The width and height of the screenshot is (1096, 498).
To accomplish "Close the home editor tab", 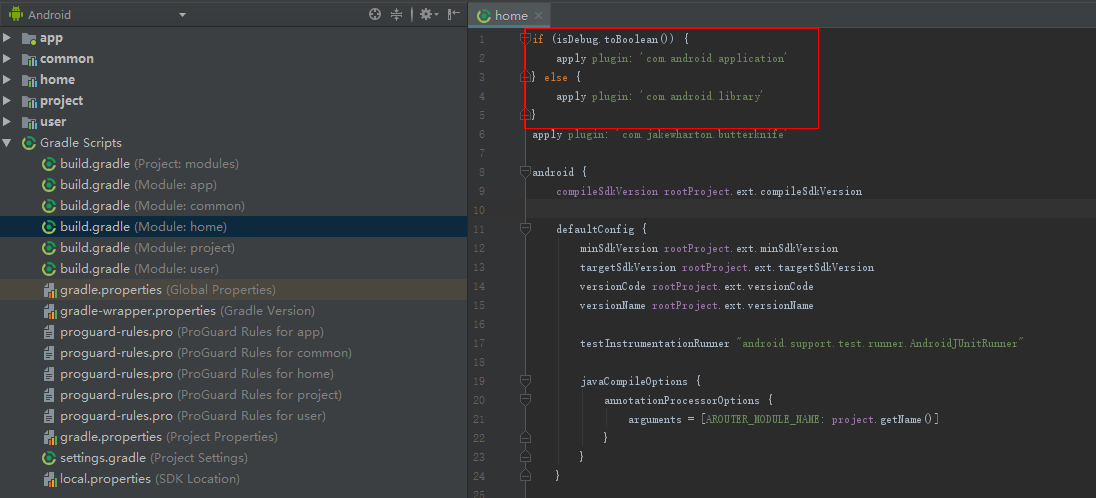I will point(539,16).
